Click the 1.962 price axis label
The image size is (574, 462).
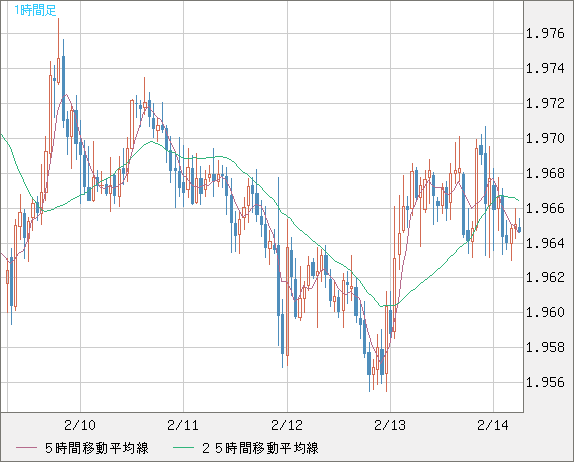tap(545, 277)
